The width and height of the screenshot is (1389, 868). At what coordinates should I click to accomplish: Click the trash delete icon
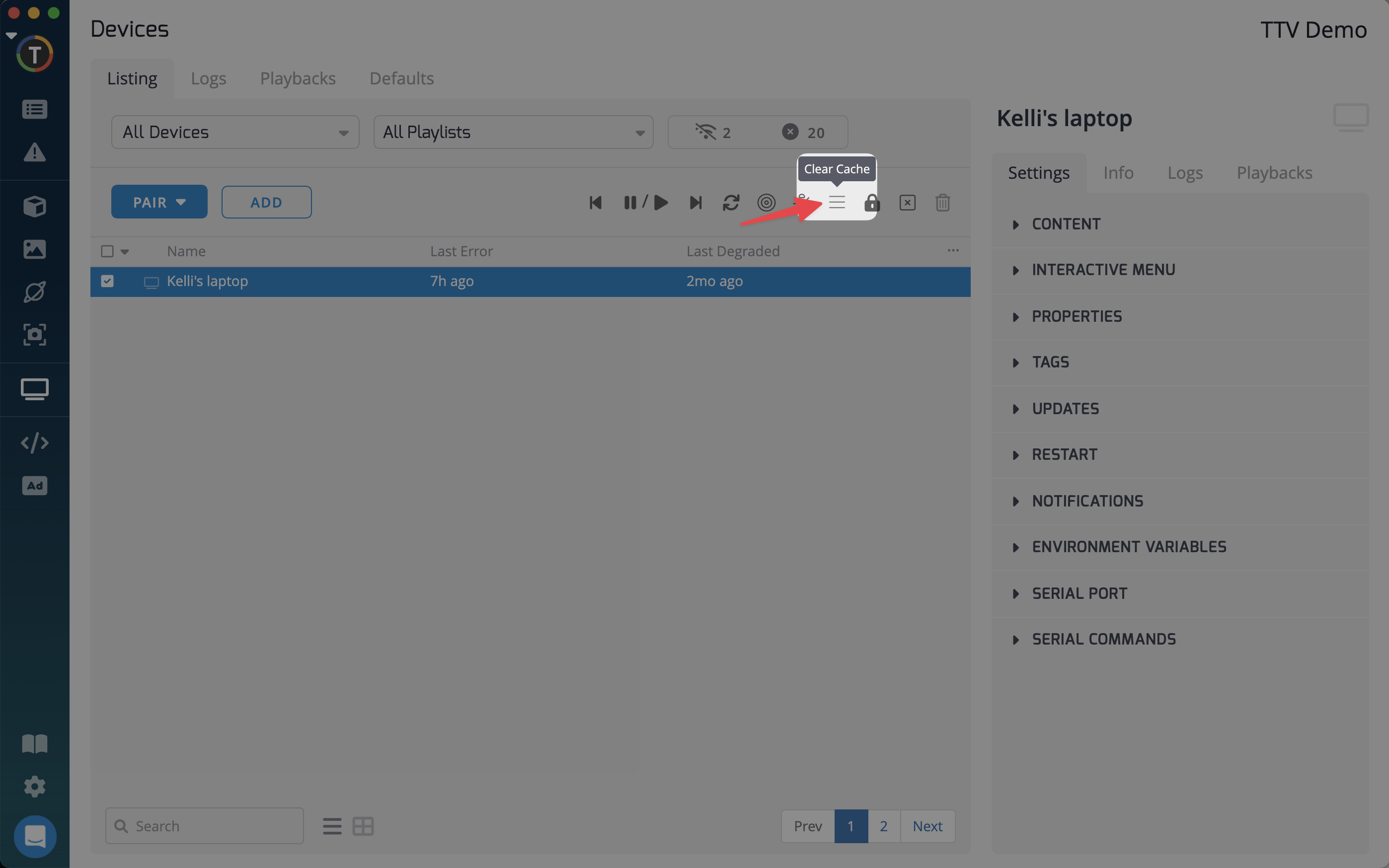(942, 203)
